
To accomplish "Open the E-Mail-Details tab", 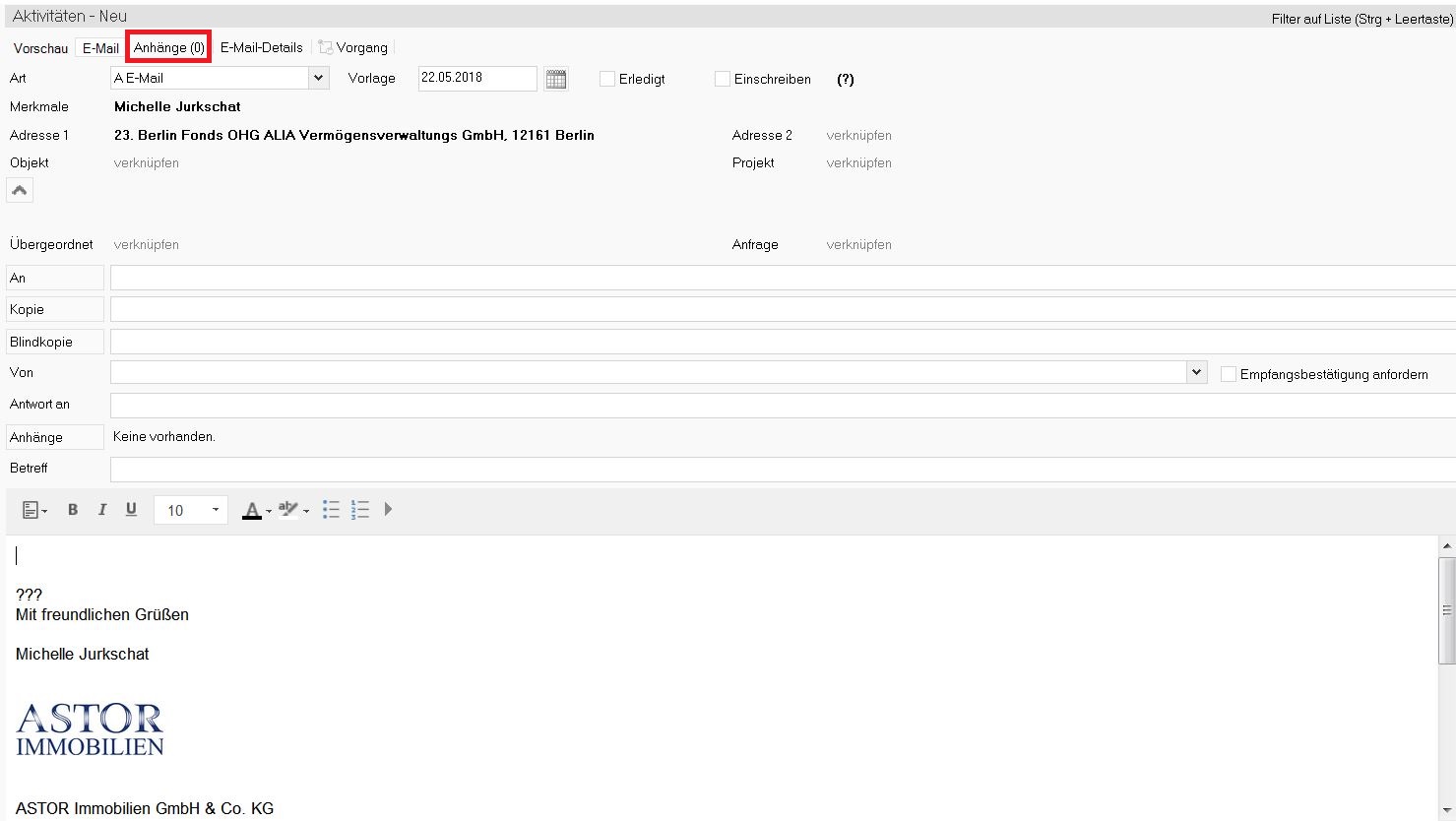I will 261,47.
